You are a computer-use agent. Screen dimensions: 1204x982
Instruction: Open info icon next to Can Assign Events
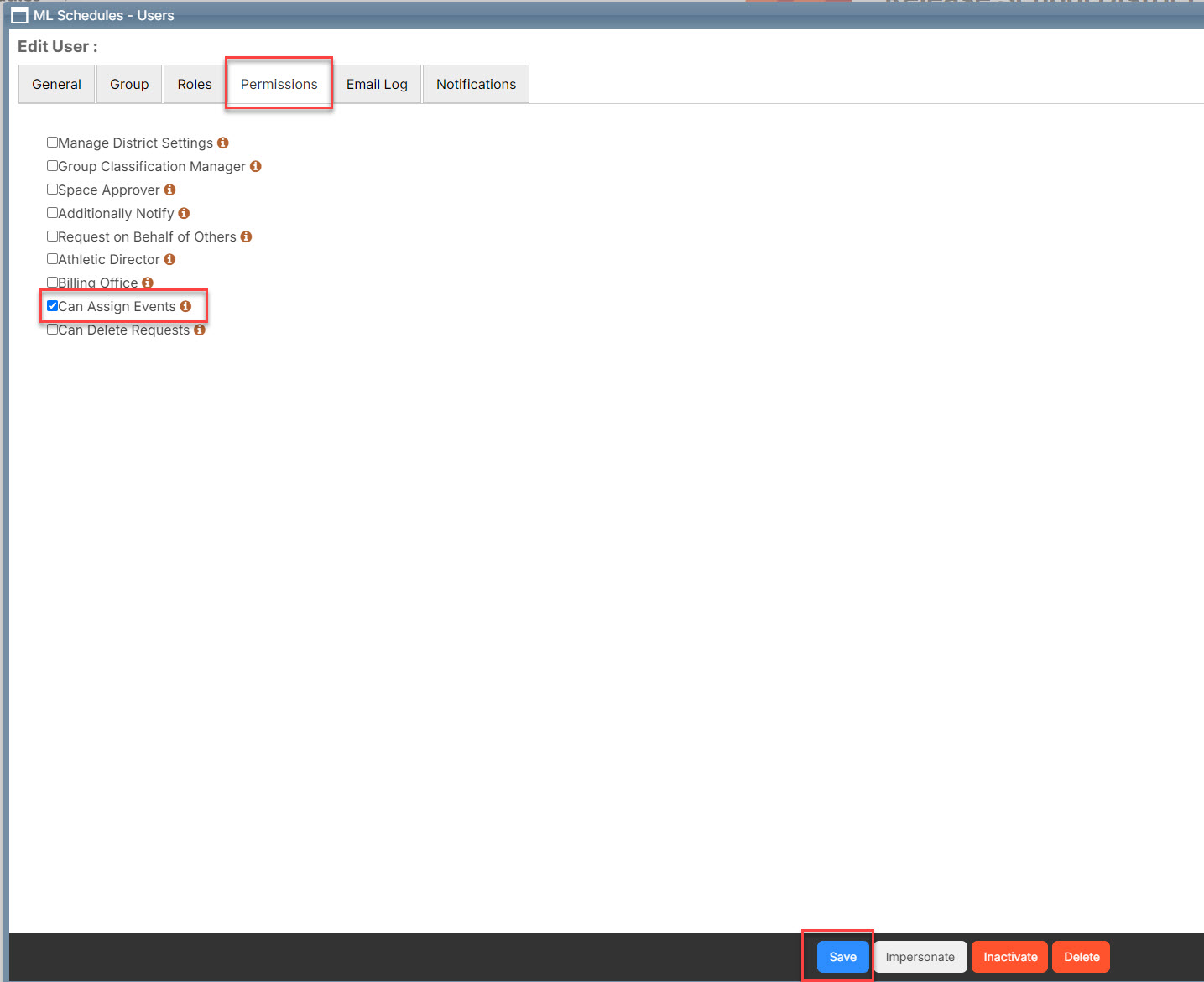pos(185,306)
